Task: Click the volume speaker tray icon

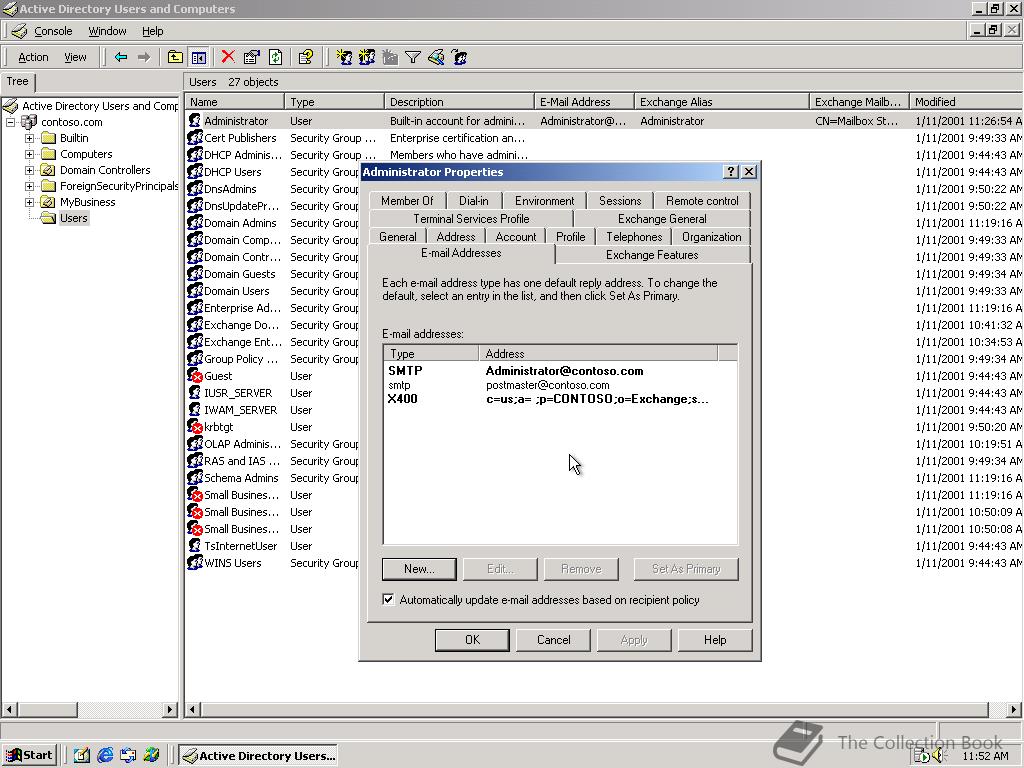Action: [x=938, y=756]
